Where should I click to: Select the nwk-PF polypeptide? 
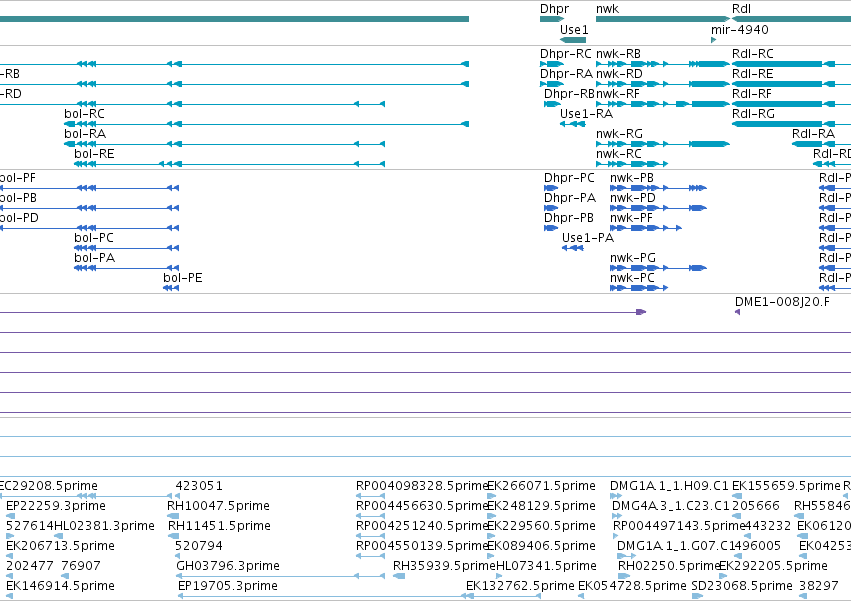[x=631, y=218]
